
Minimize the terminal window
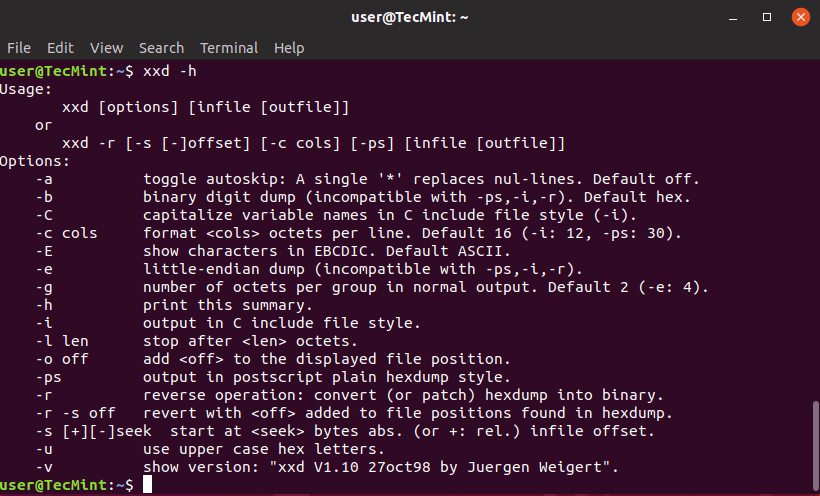pyautogui.click(x=737, y=17)
